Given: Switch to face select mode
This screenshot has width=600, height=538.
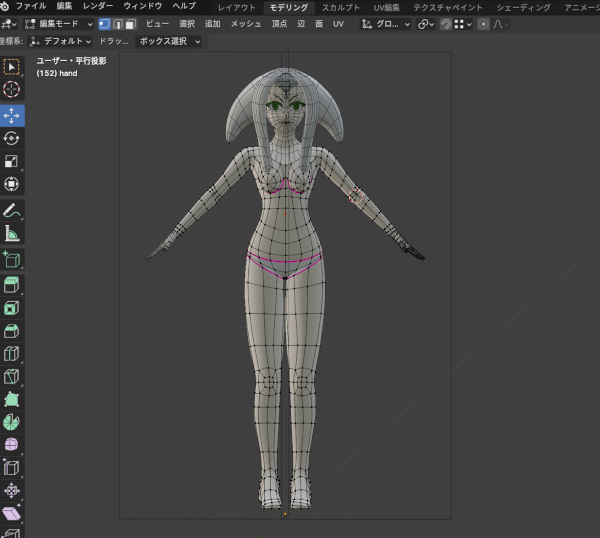Looking at the screenshot, I should point(131,24).
